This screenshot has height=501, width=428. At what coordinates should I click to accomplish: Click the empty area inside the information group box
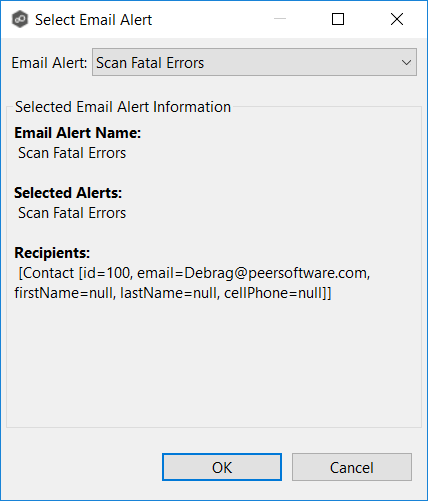tap(213, 363)
